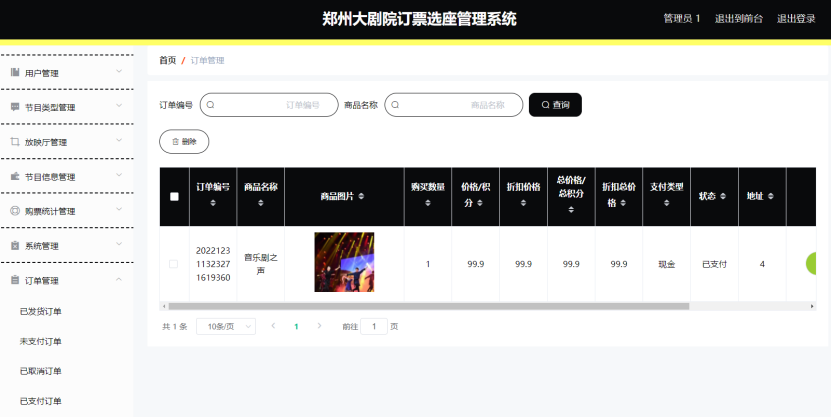
Task: Focus the 前往 page number input
Action: [374, 326]
